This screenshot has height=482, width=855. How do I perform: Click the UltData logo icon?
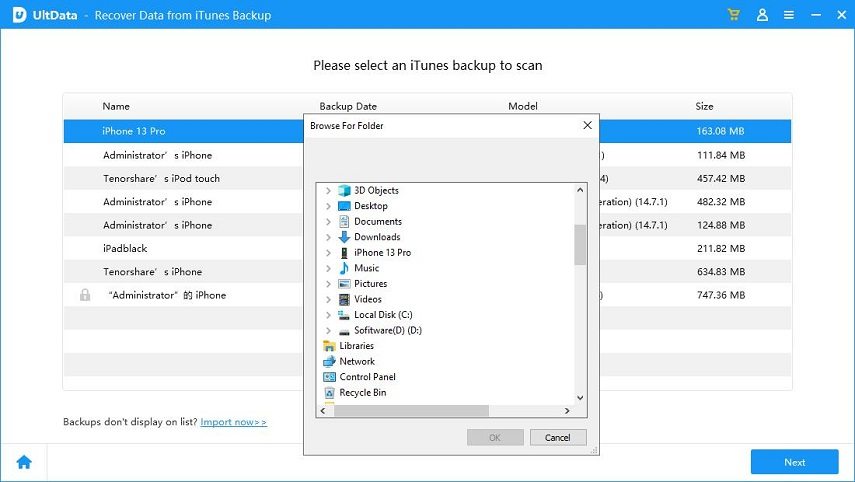tap(20, 15)
